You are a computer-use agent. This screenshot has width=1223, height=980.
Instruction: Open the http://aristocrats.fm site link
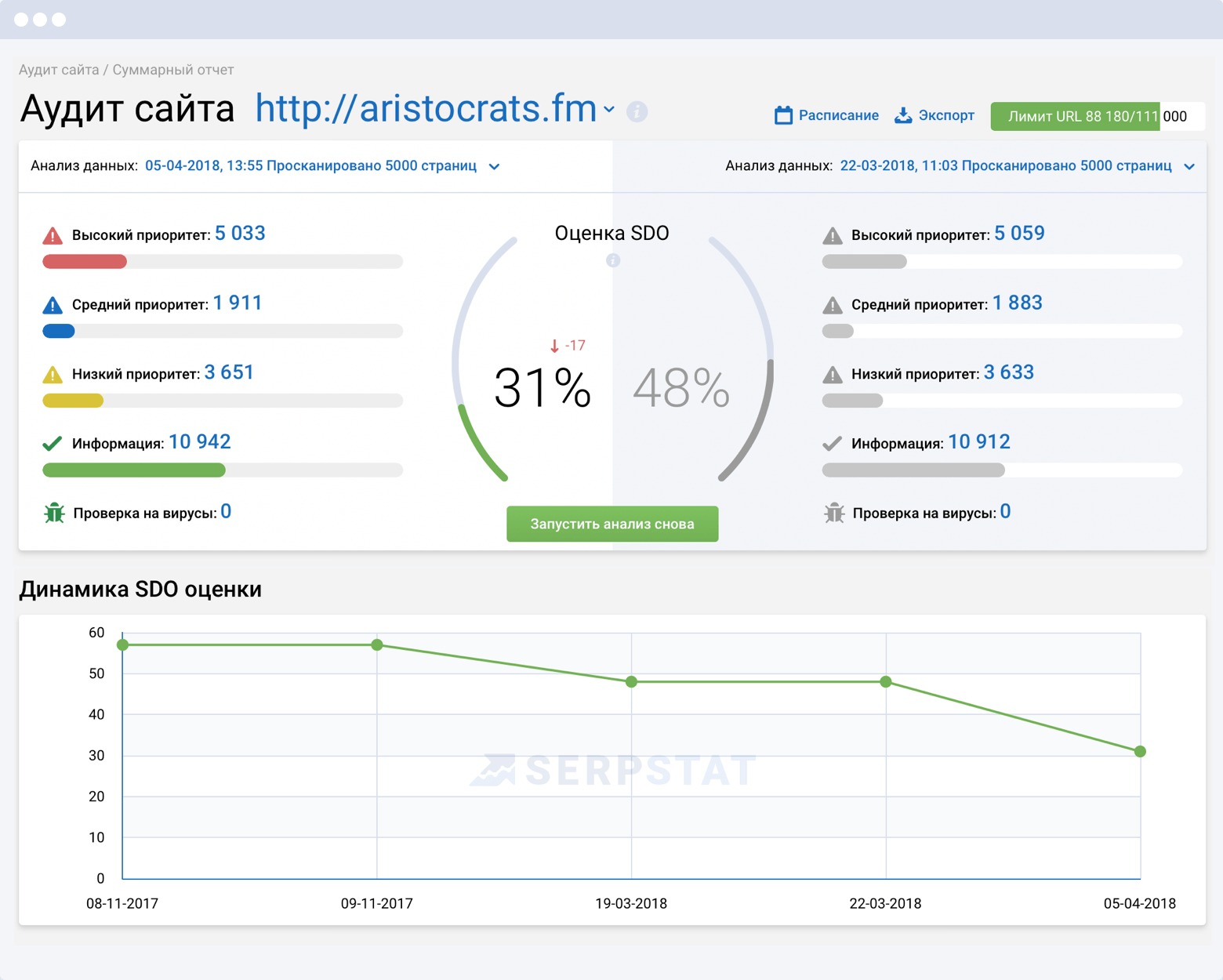pos(426,108)
